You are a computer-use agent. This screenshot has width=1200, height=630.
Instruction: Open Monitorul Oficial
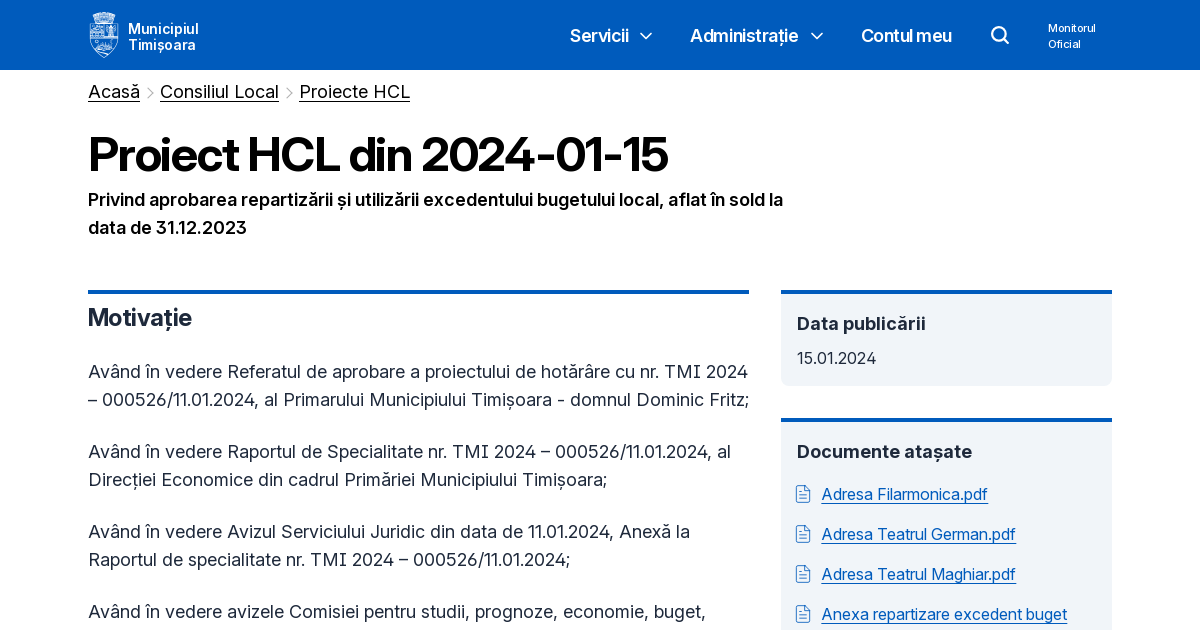tap(1071, 35)
